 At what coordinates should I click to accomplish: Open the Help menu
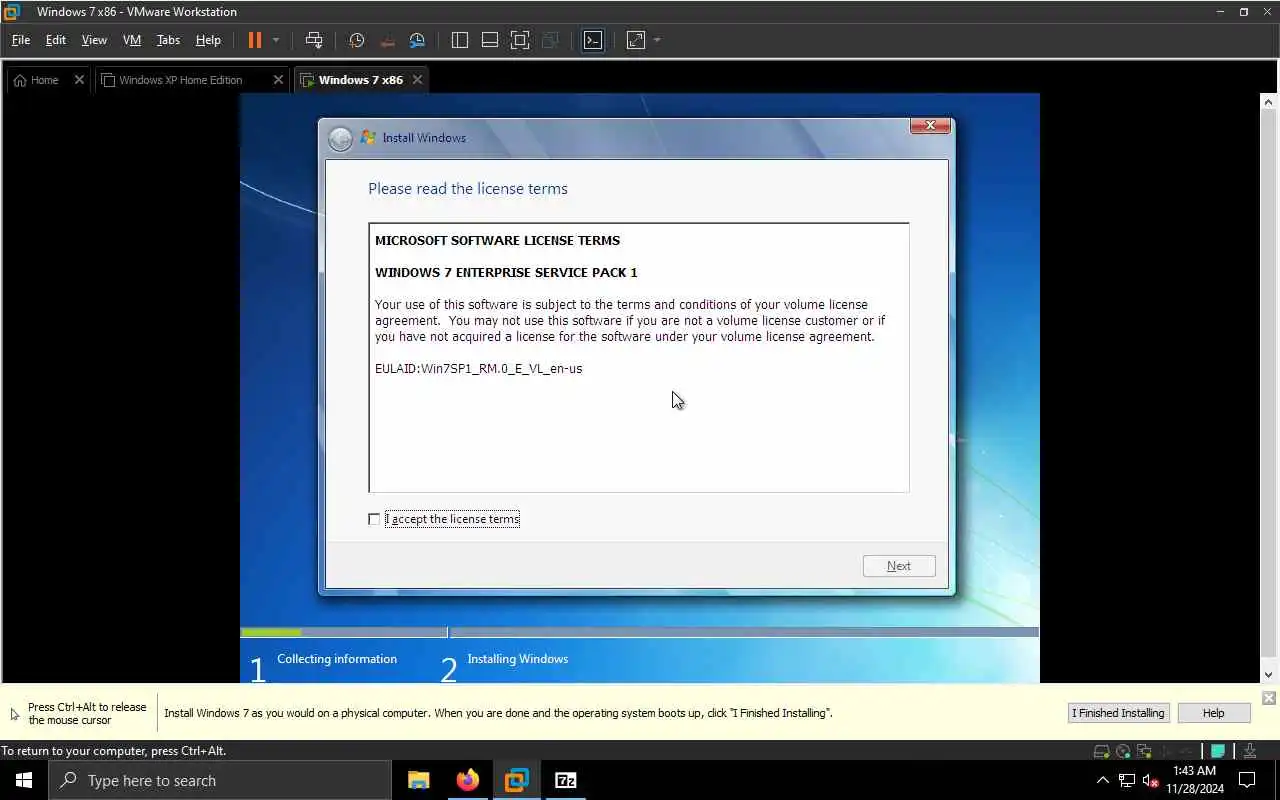208,40
